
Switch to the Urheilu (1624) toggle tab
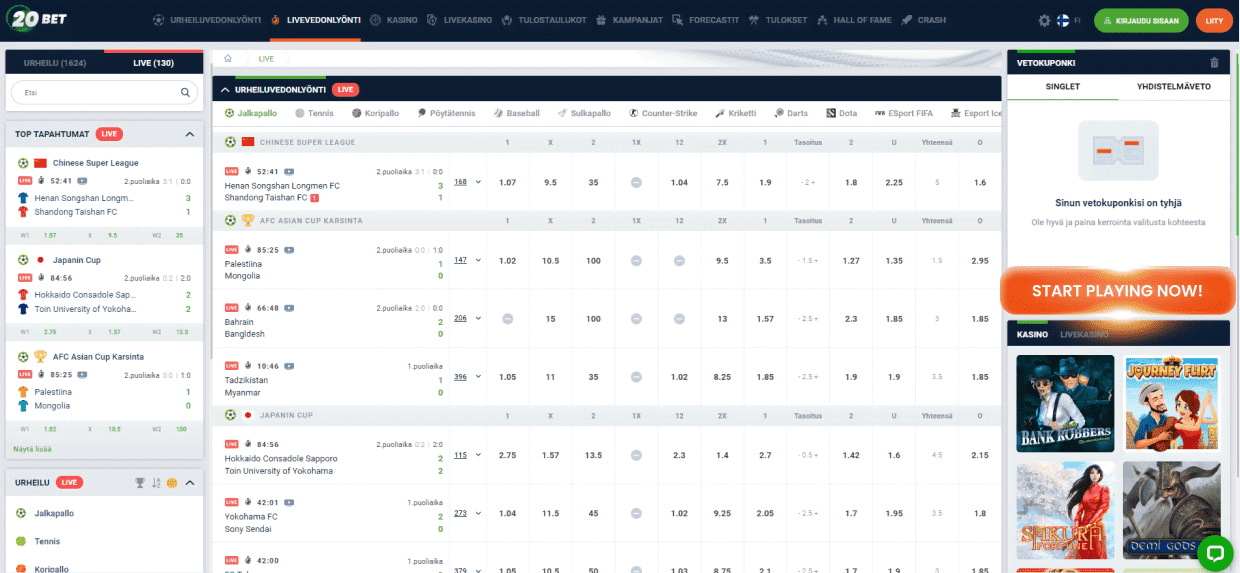tap(55, 63)
